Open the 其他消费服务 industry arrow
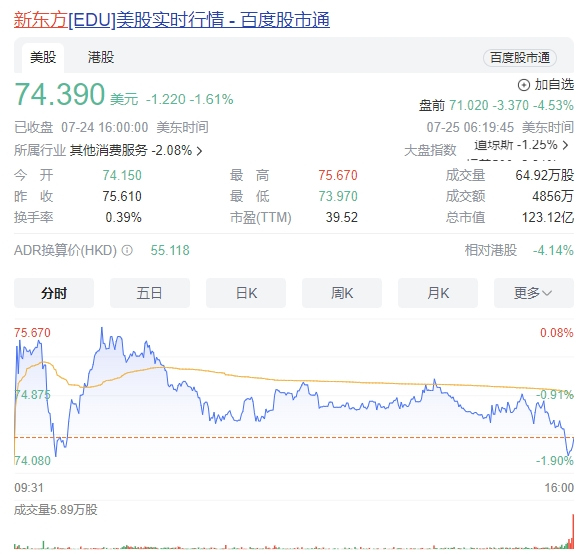This screenshot has width=580, height=554. (x=199, y=151)
